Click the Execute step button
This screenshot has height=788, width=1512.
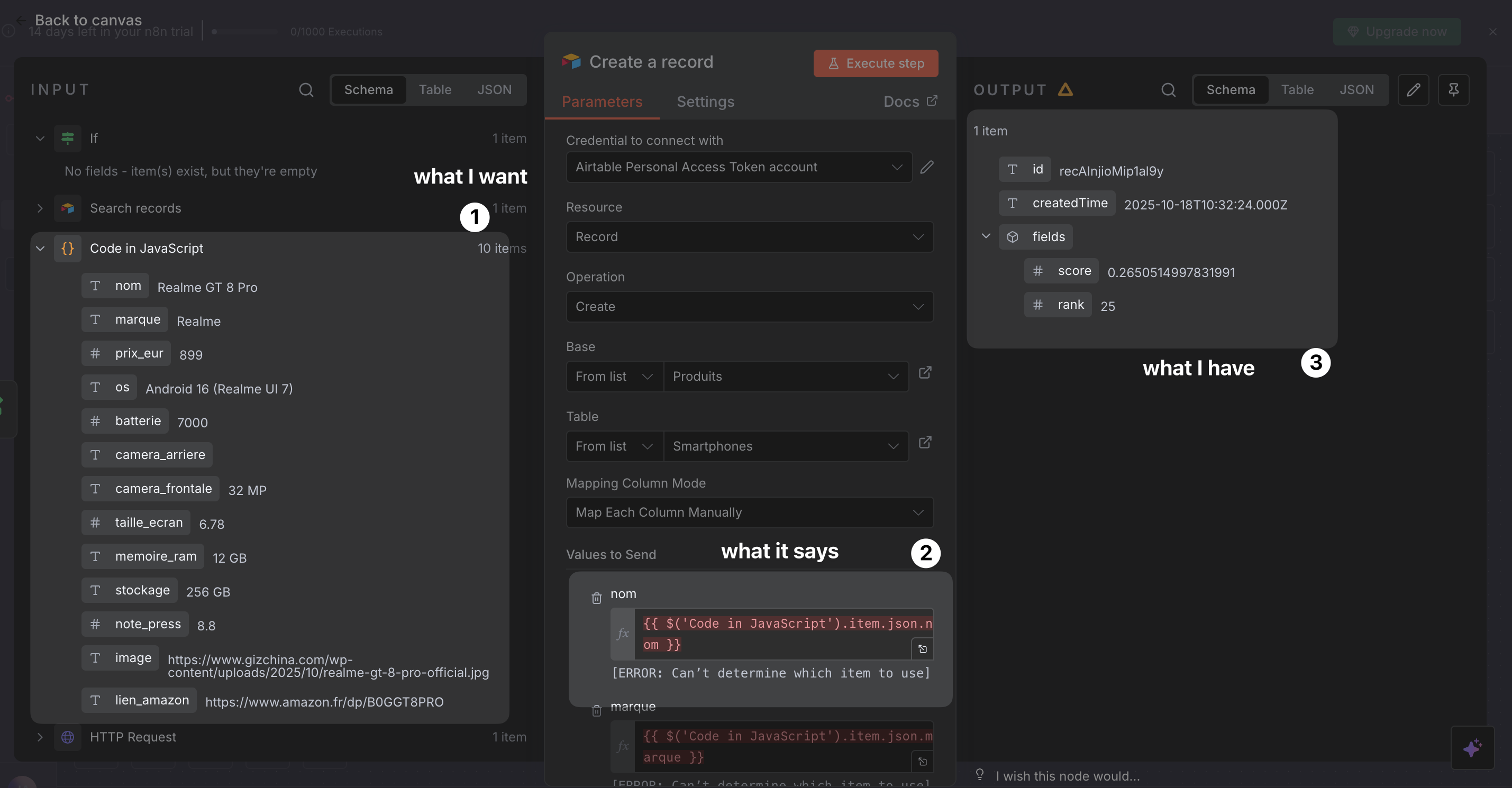(875, 63)
